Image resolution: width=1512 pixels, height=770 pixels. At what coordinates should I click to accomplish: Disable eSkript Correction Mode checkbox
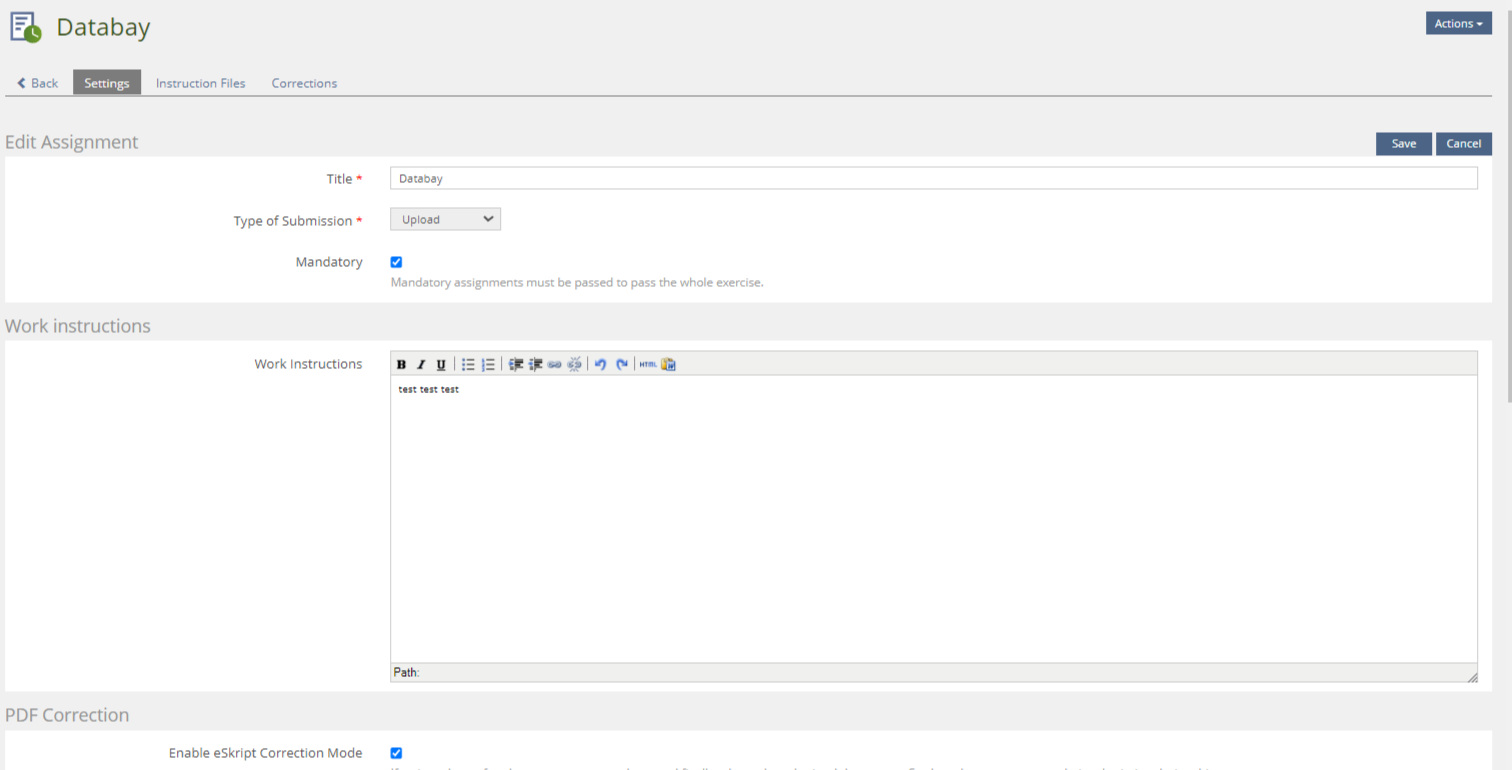click(396, 753)
